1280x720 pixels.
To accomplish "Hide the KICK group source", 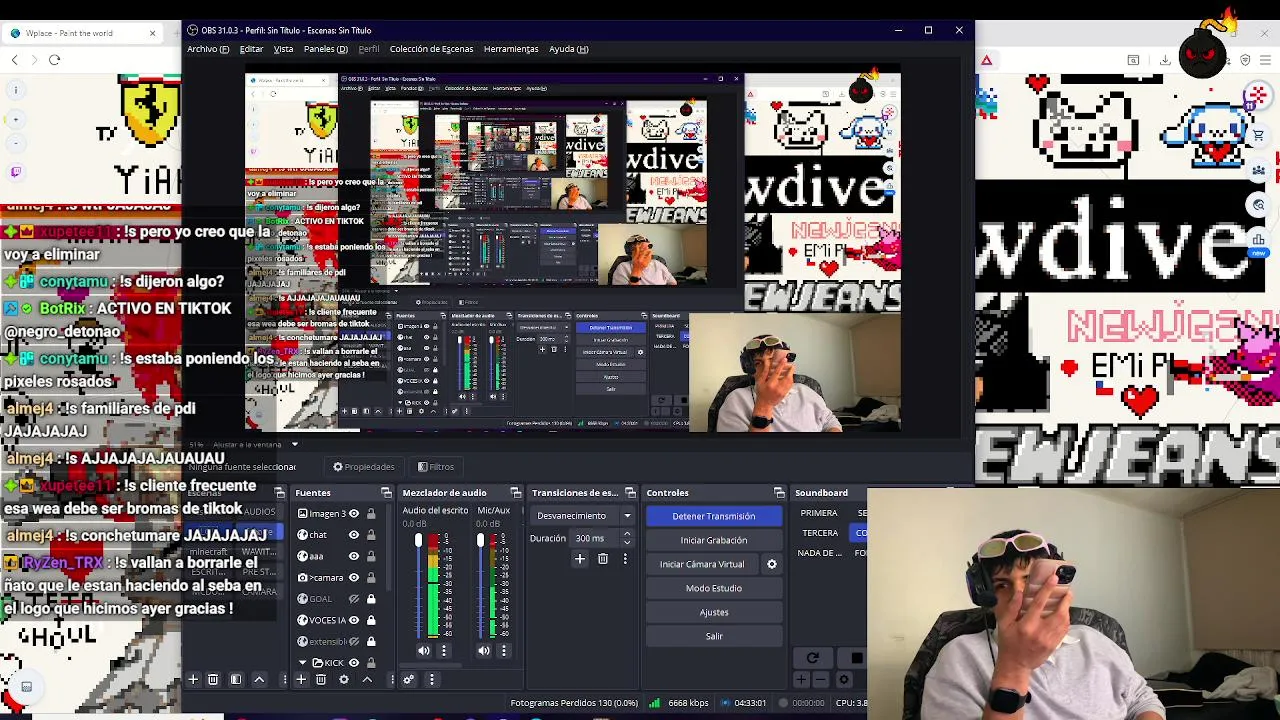I will tap(353, 663).
